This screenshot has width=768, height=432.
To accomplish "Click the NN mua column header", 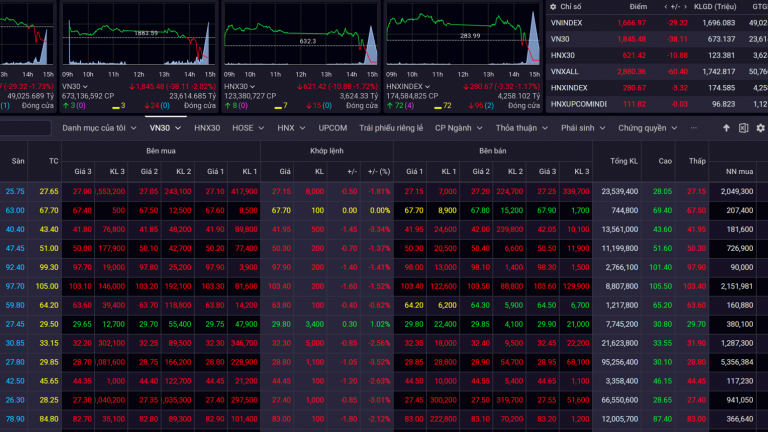I will coord(739,171).
